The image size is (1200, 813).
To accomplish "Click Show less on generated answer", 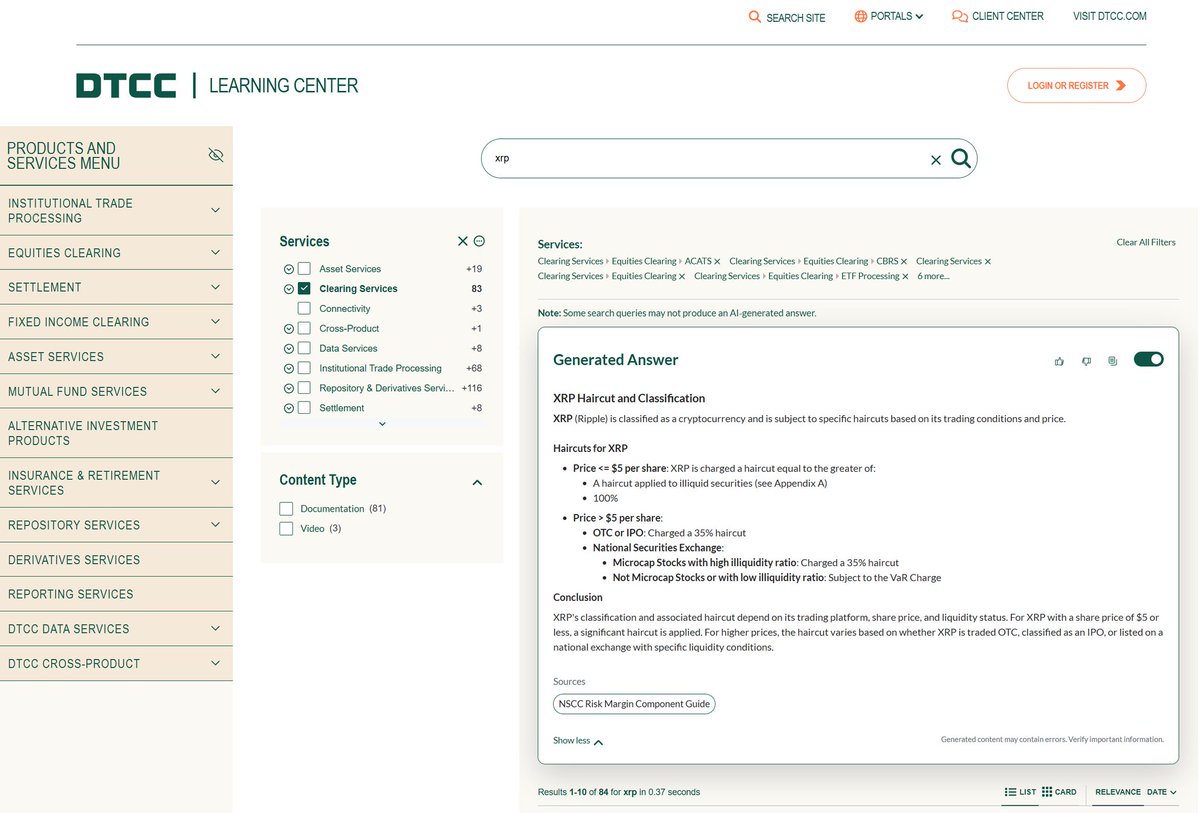I will [578, 741].
